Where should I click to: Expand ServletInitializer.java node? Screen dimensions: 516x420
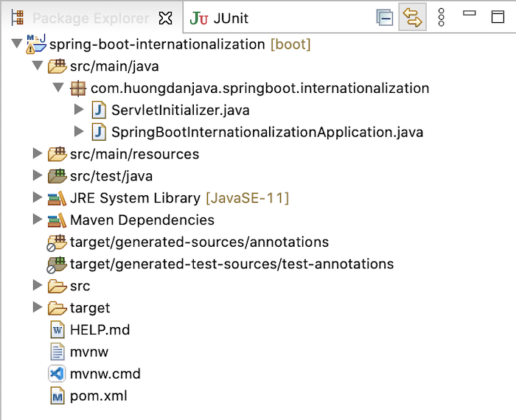[x=79, y=109]
